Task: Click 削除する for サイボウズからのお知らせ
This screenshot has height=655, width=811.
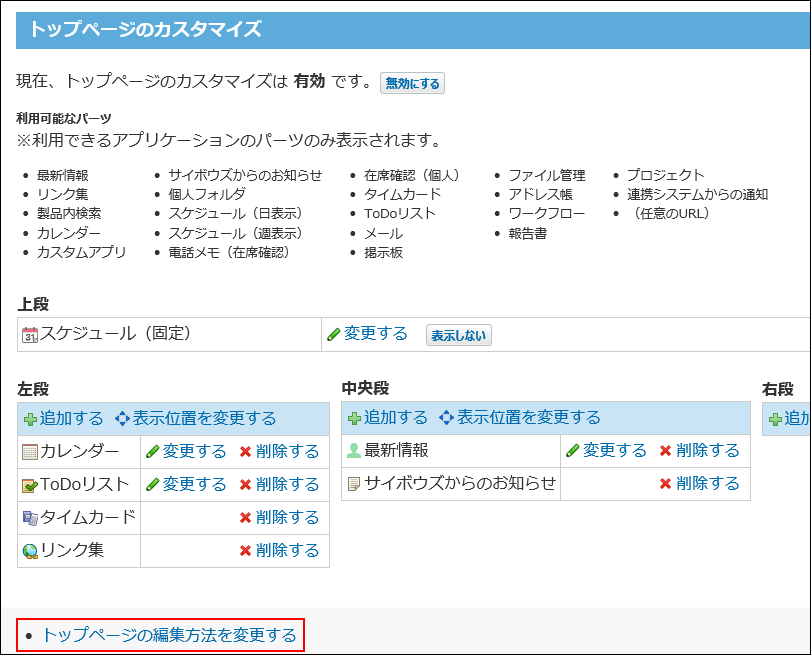Action: (708, 483)
